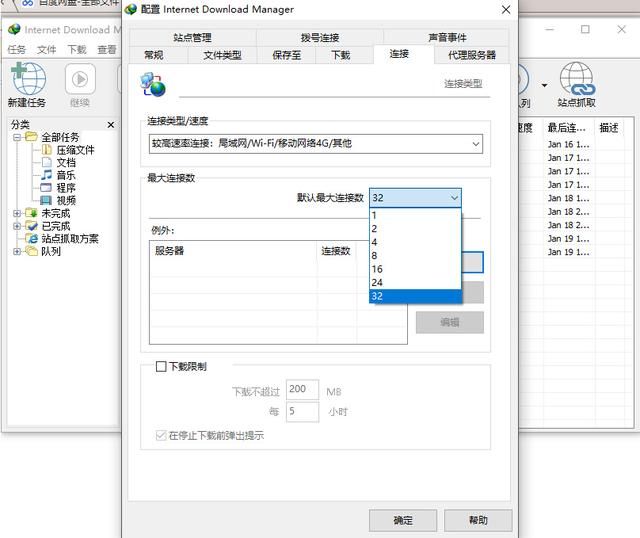Choose 1 in connection count list

[x=415, y=215]
